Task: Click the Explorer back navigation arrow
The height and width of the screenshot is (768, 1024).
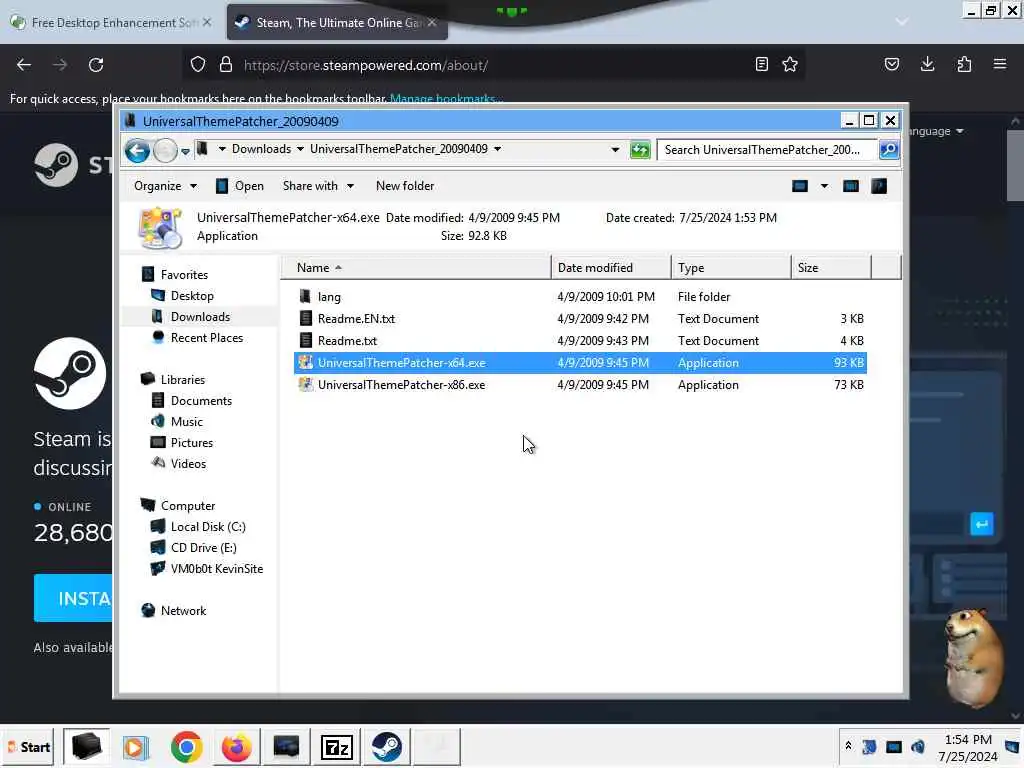Action: 137,151
